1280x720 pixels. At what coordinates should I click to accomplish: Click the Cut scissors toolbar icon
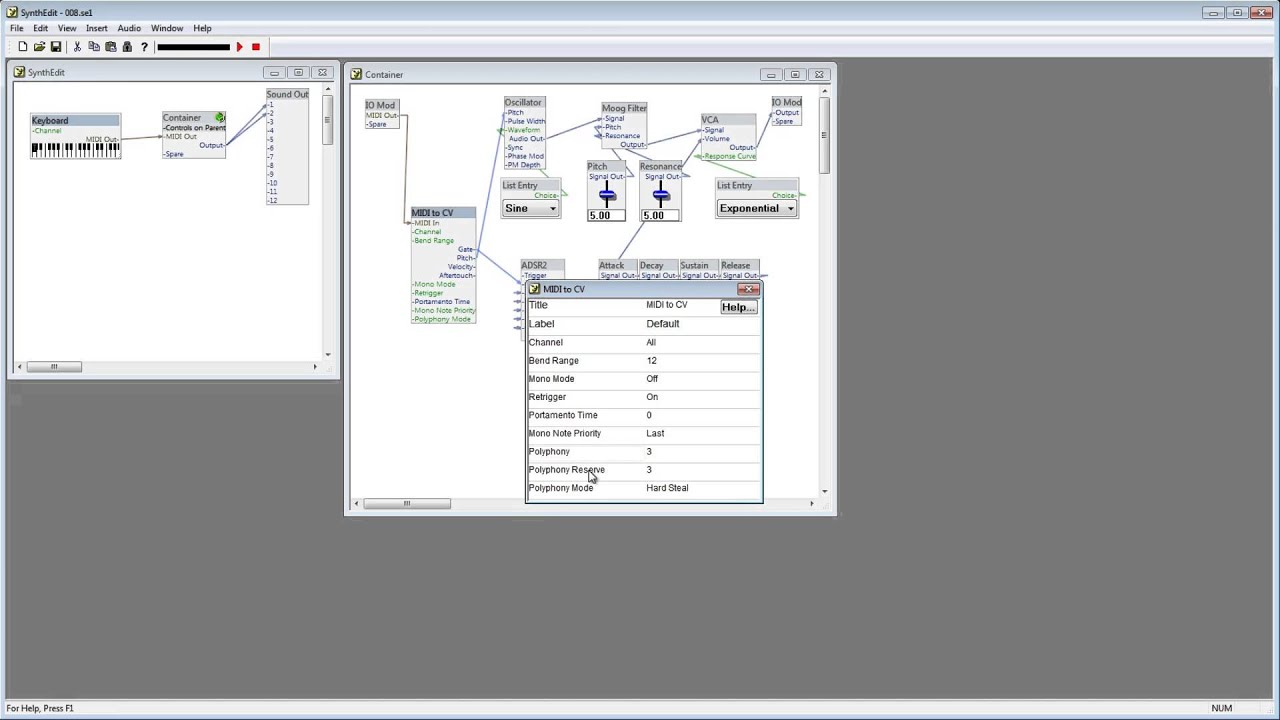tap(77, 47)
